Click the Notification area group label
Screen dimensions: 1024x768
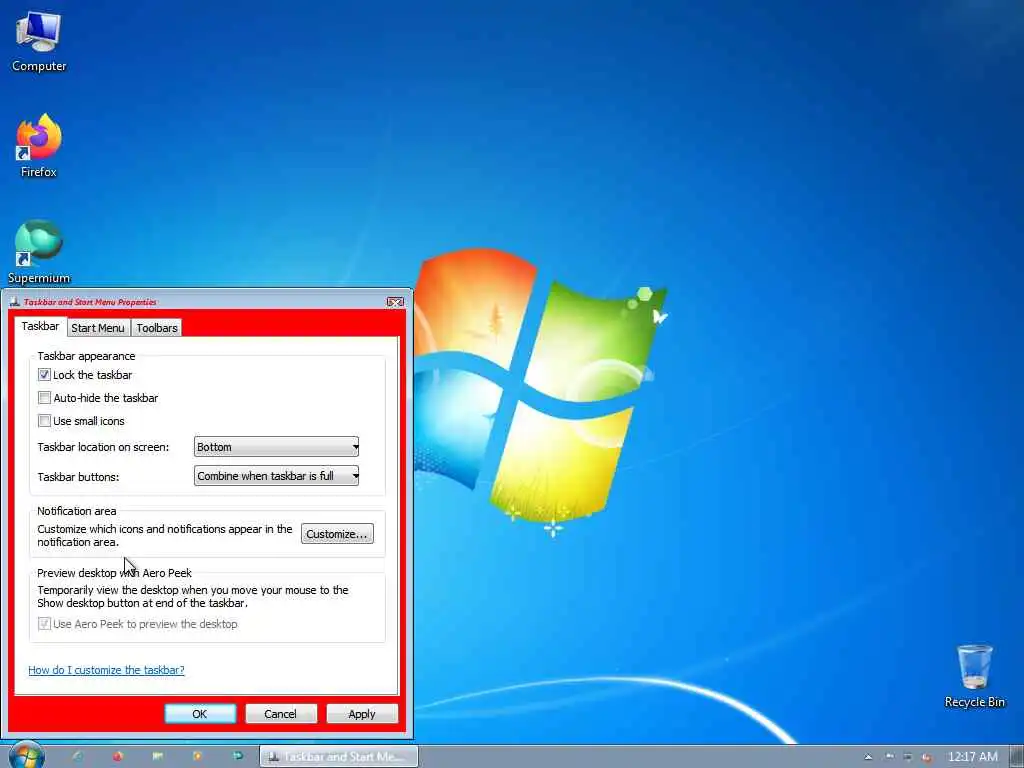[76, 511]
